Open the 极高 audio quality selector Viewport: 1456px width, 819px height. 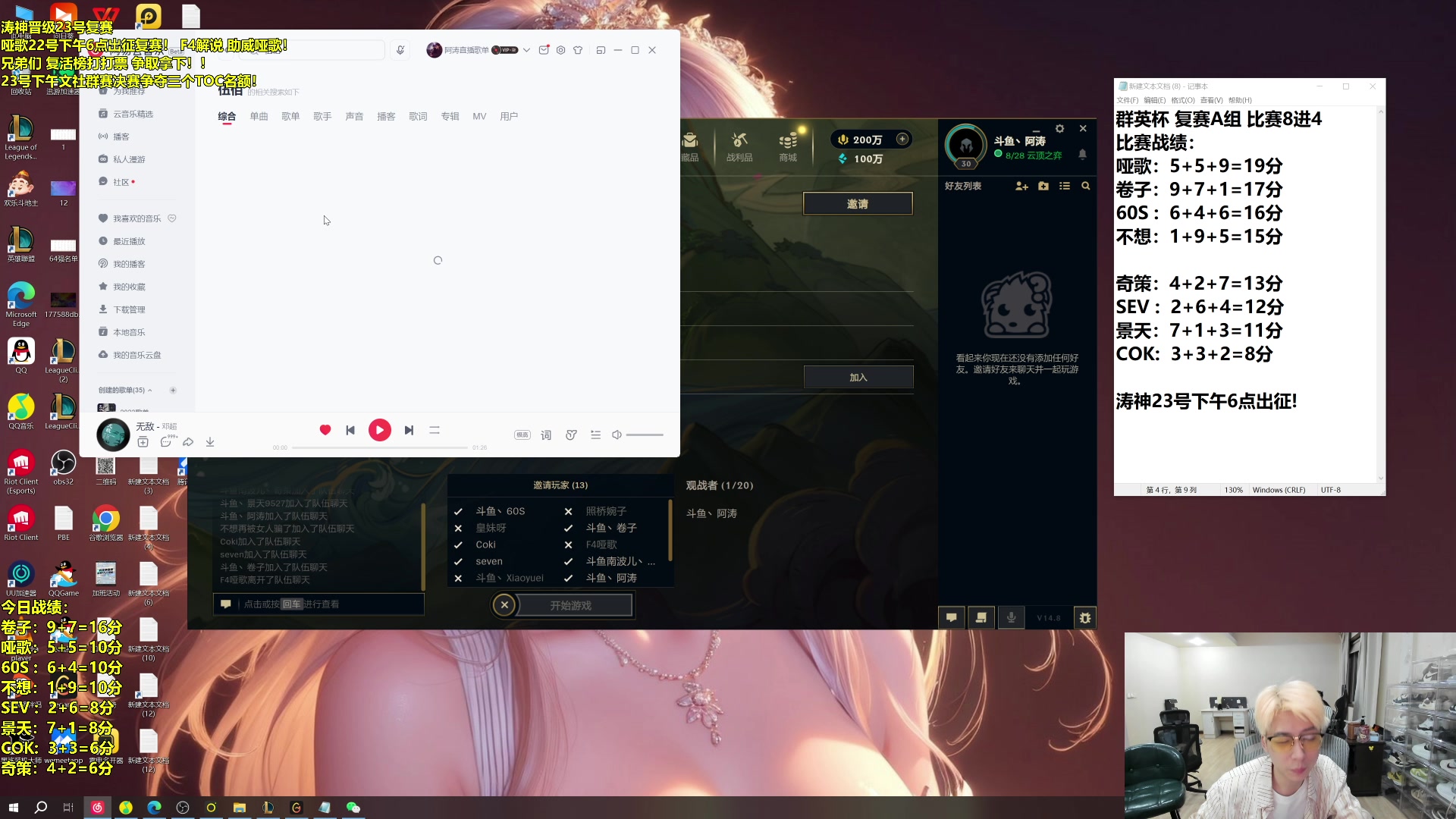point(522,435)
